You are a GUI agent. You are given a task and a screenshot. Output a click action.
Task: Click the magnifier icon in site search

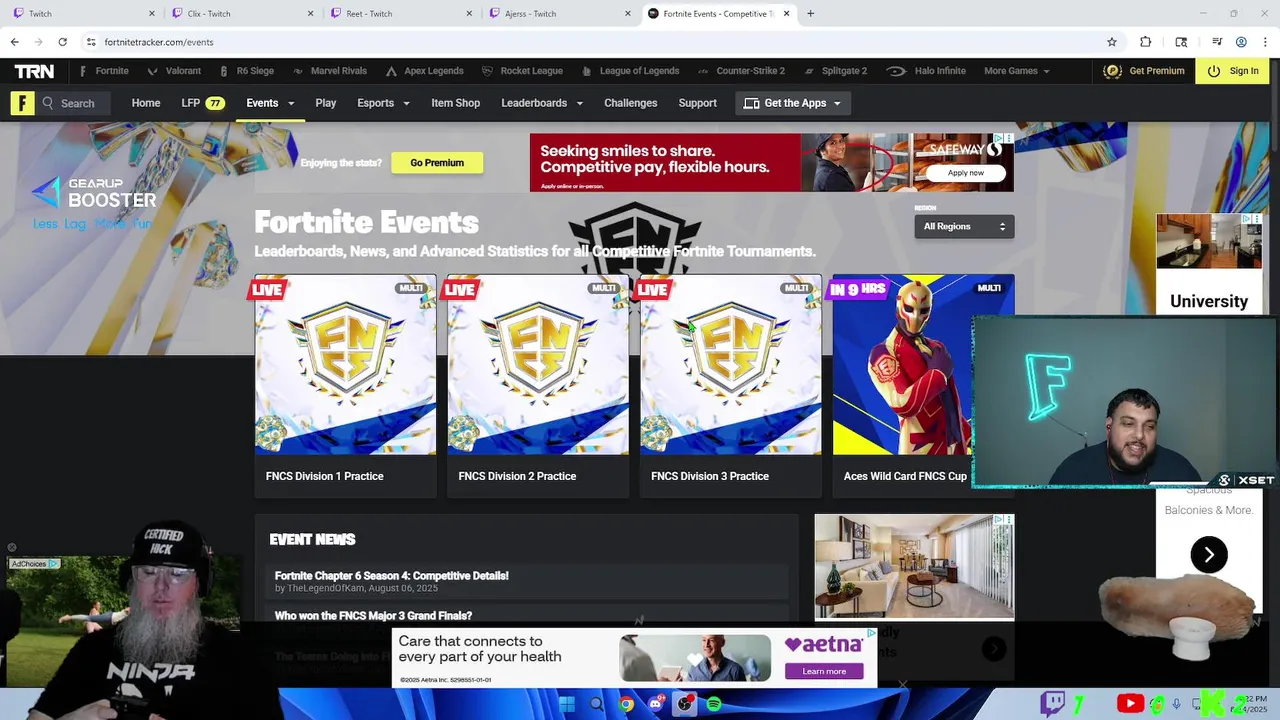(48, 103)
